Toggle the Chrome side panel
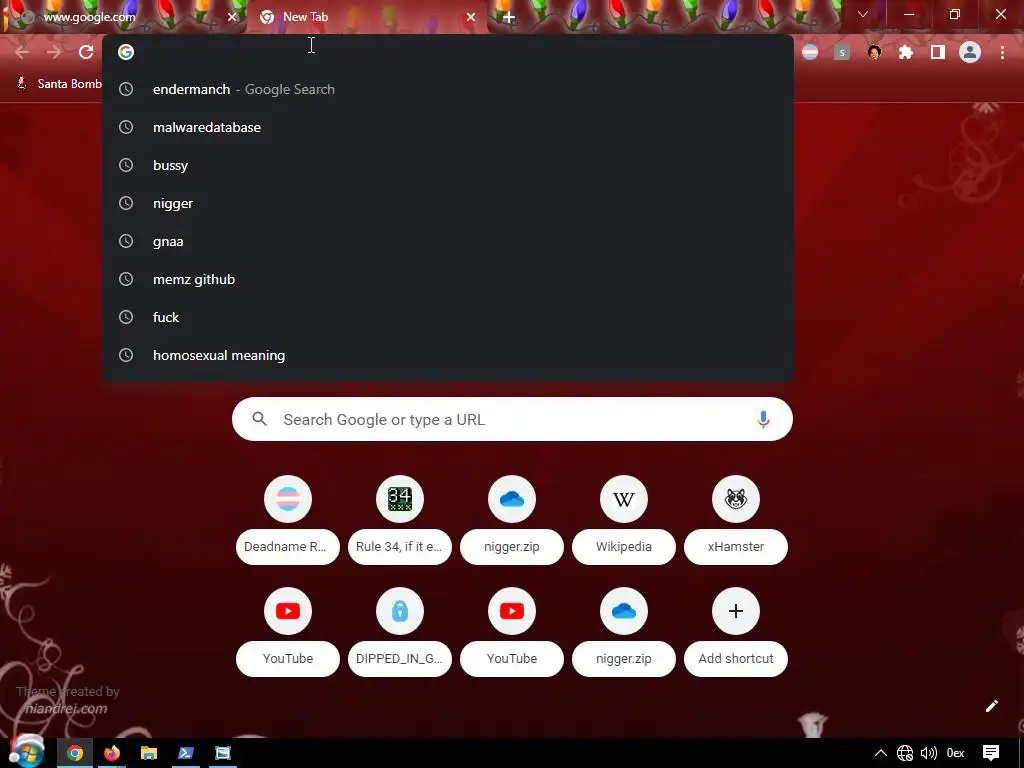Screen dimensions: 1024x768 point(938,52)
